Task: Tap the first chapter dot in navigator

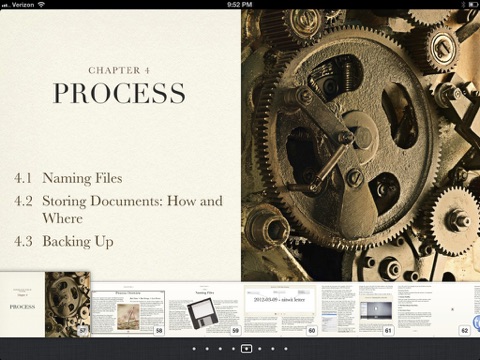Action: click(194, 349)
